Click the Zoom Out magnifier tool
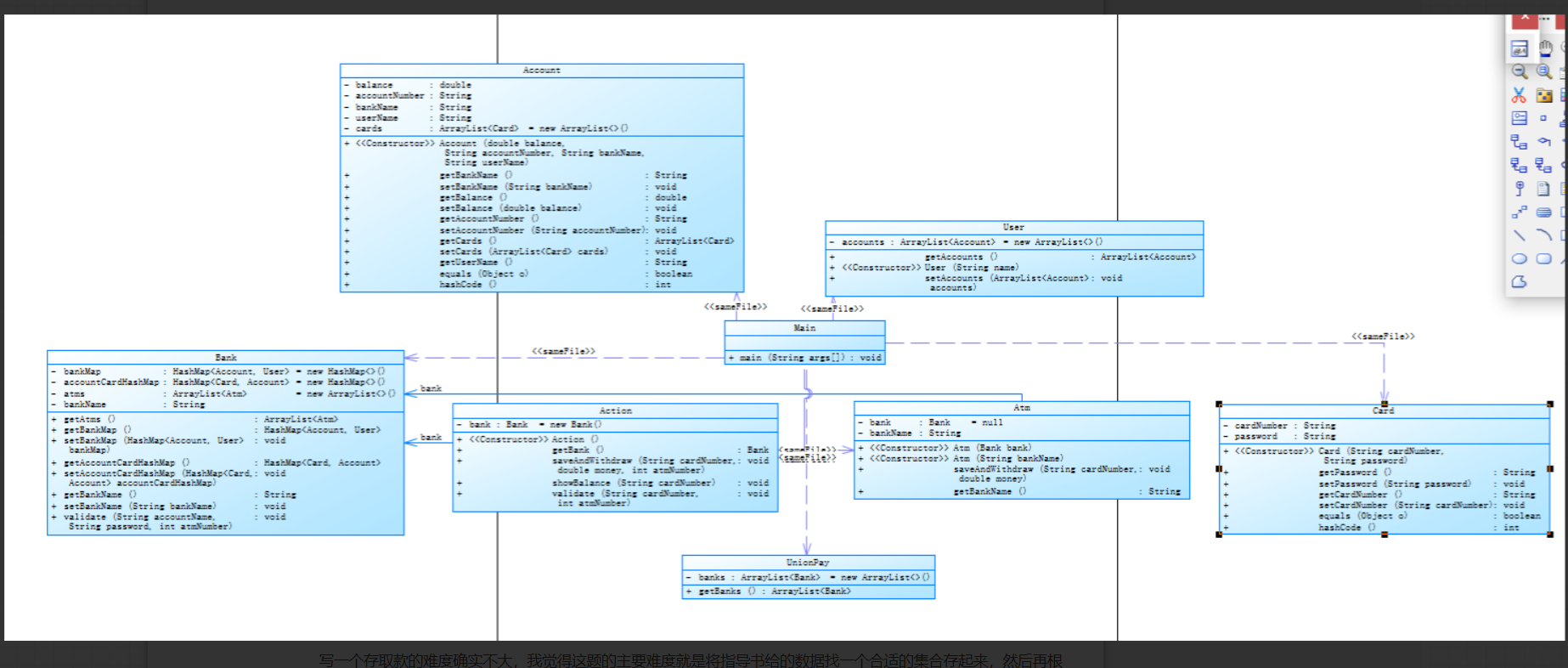Screen dimensions: 1568x668 [x=1520, y=71]
